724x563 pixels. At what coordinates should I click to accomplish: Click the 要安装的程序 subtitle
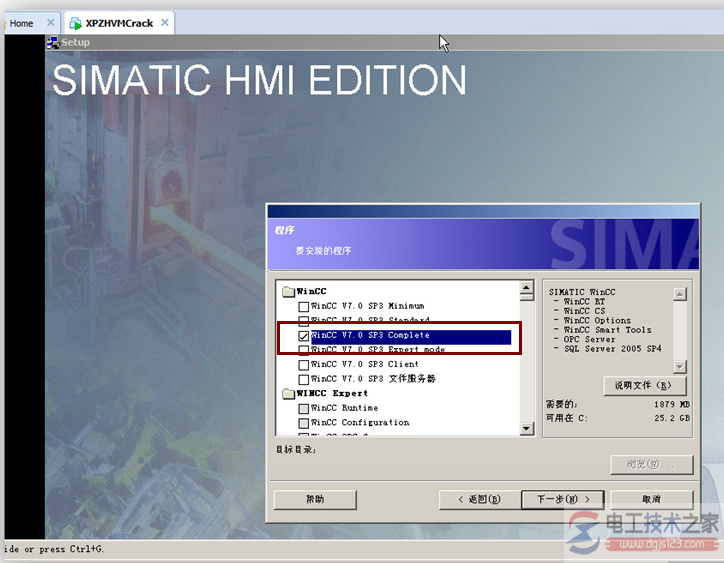click(x=323, y=251)
